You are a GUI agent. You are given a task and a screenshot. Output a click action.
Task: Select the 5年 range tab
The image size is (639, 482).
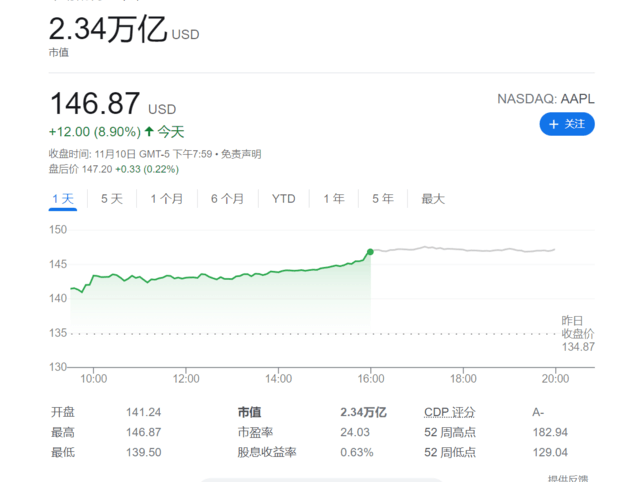click(x=383, y=199)
